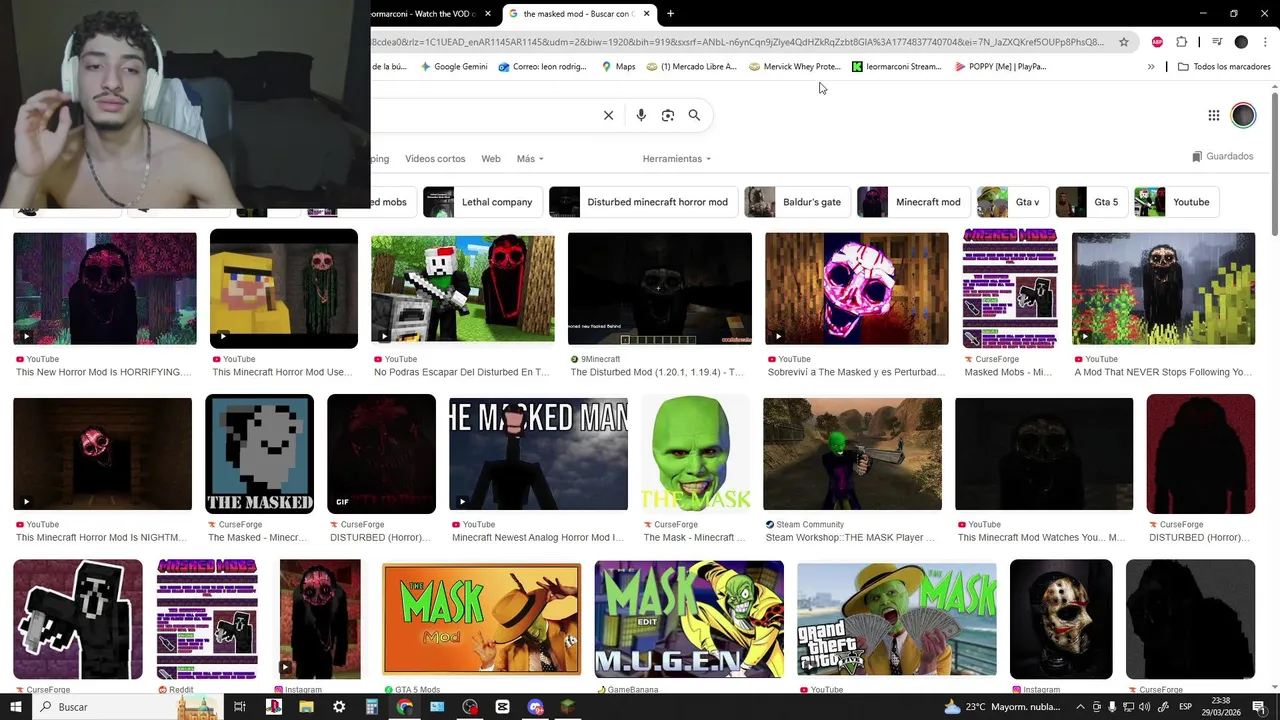
Task: Open the Google account avatar
Action: [x=1243, y=115]
